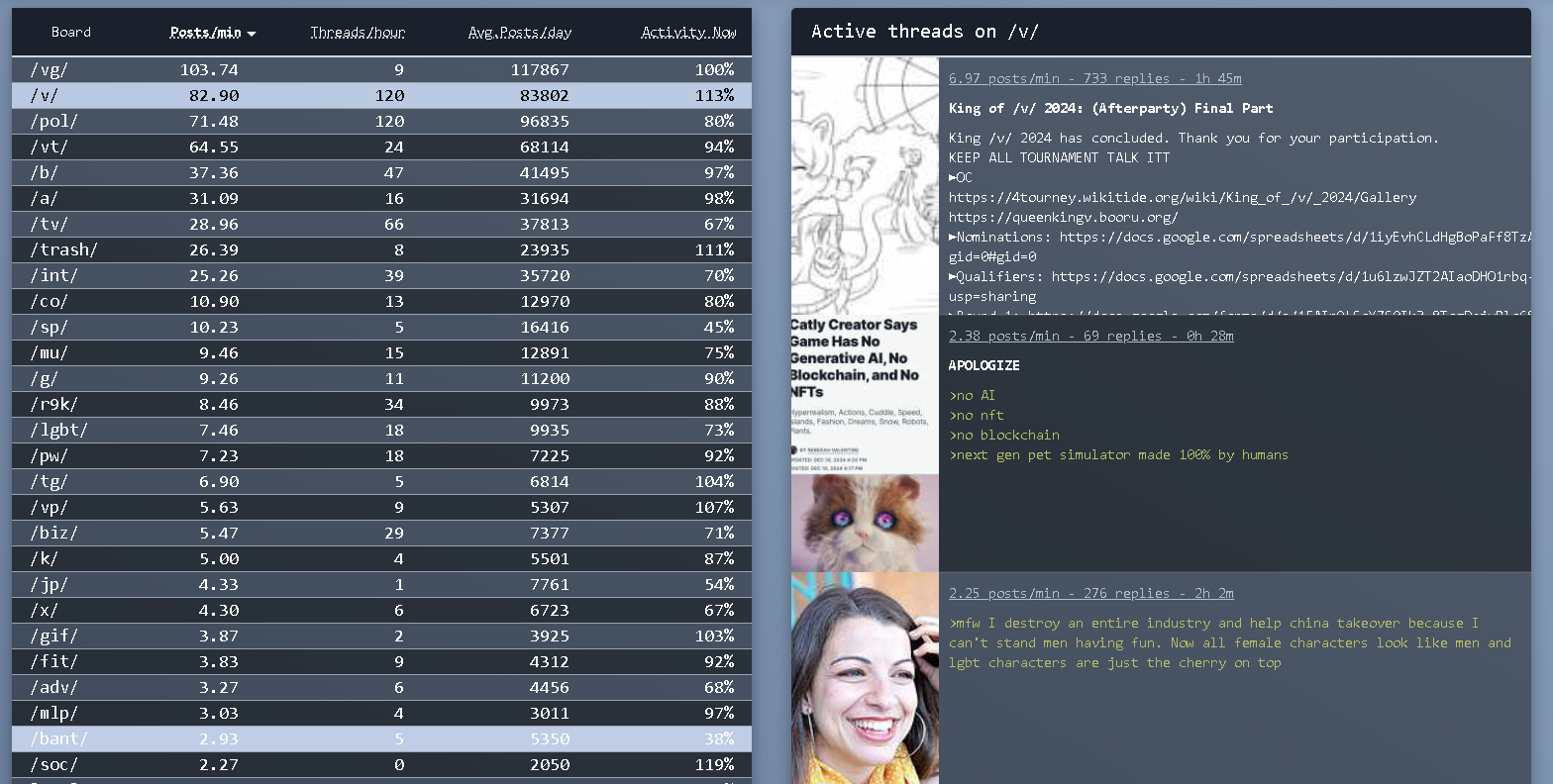Select the /co/ board row

click(381, 302)
